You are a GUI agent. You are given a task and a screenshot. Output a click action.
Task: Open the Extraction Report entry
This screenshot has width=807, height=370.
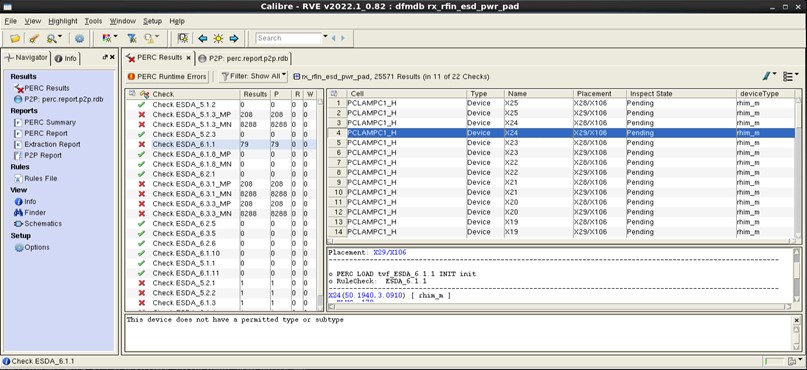point(47,145)
